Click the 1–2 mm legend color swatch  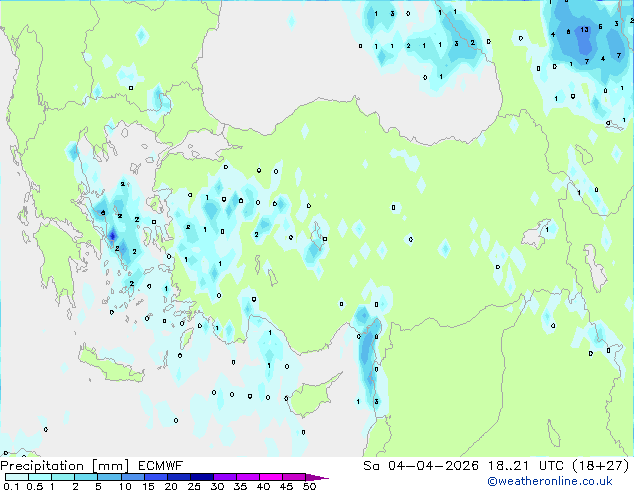[x=63, y=477]
